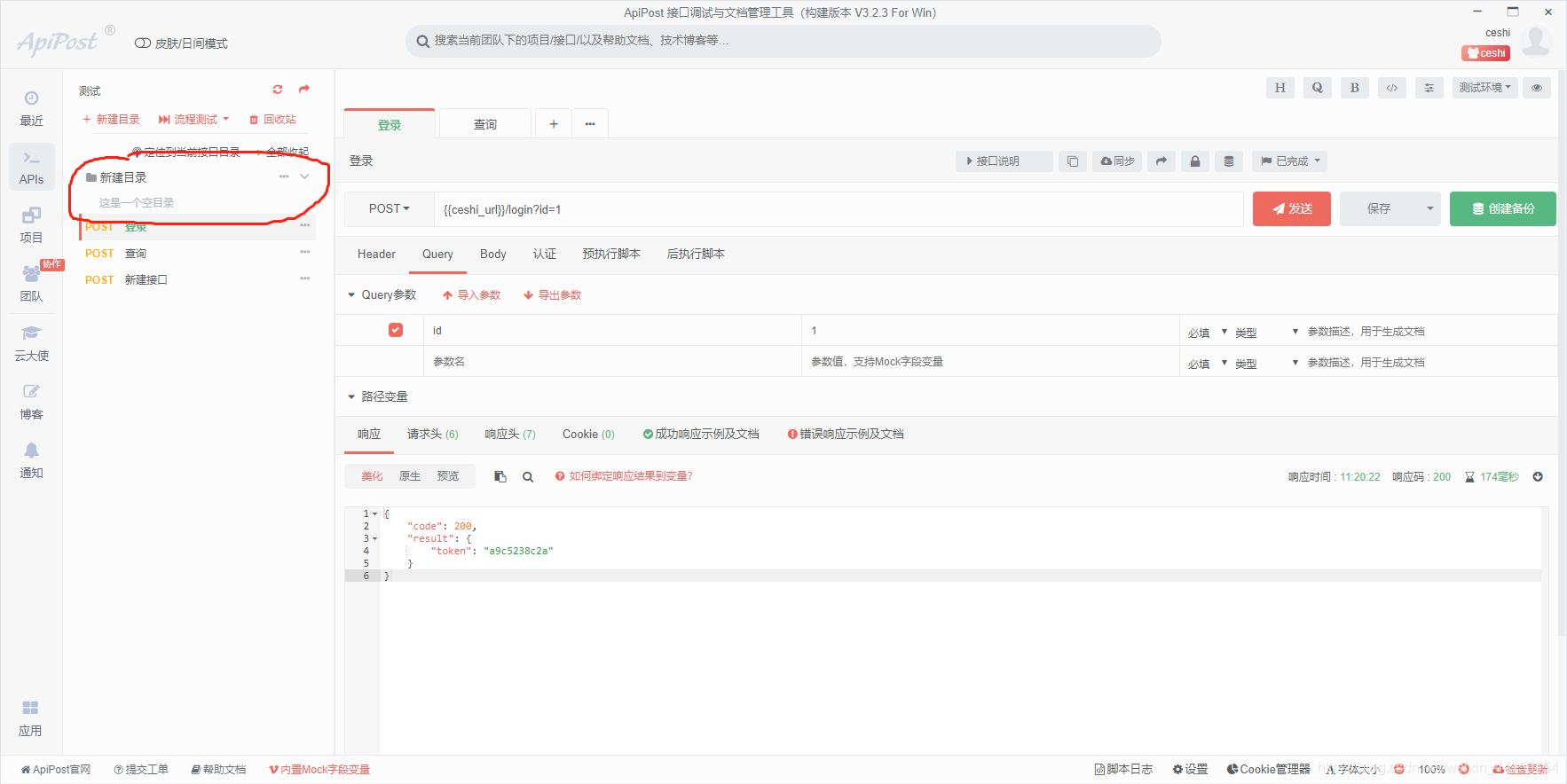Click the code generation </> icon
Screen dimensions: 1567x784
coord(1391,88)
